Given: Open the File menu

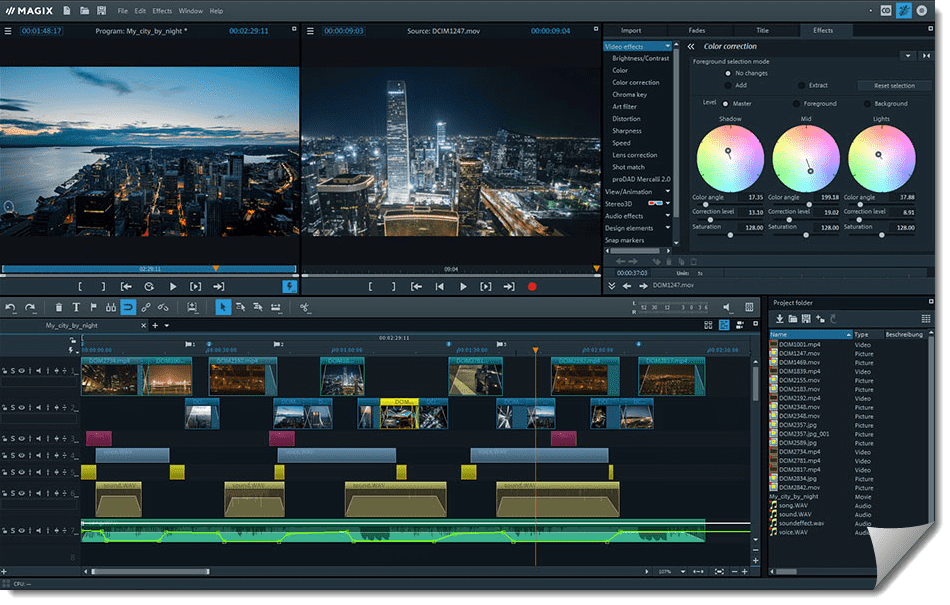Looking at the screenshot, I should 122,11.
